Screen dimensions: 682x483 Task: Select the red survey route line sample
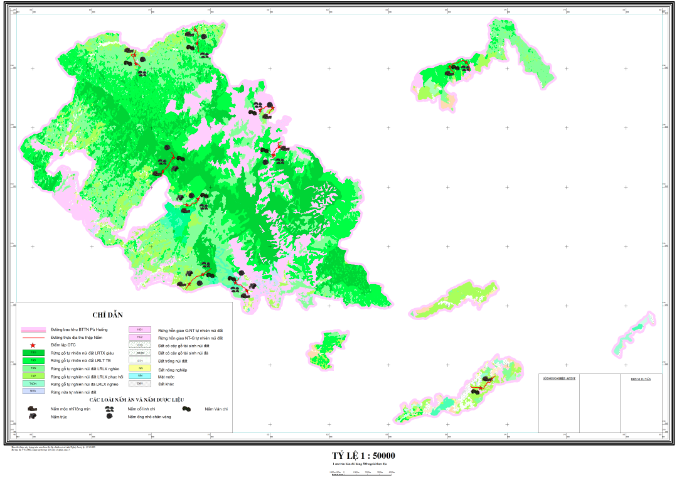pos(34,336)
